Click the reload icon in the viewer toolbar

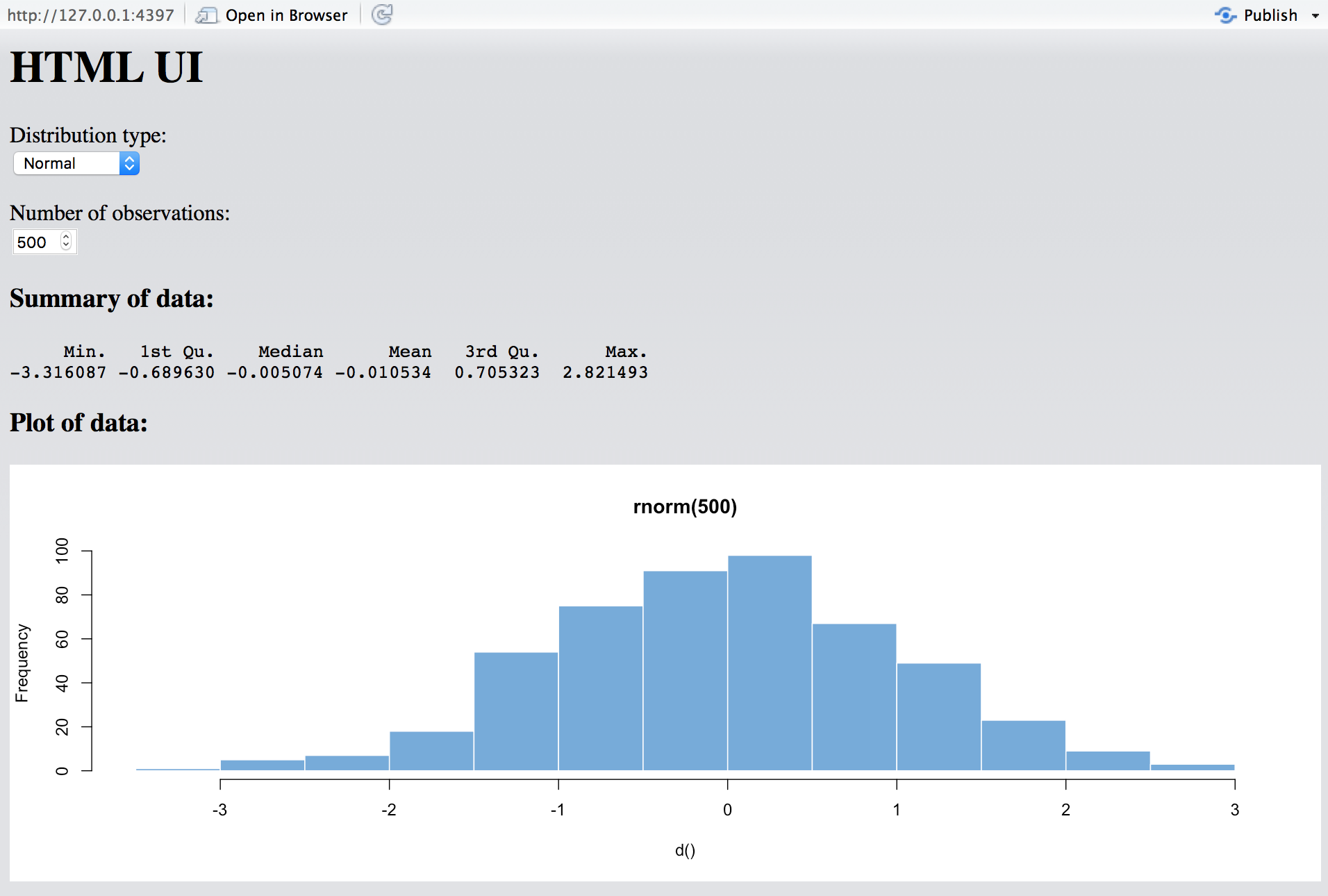click(383, 15)
